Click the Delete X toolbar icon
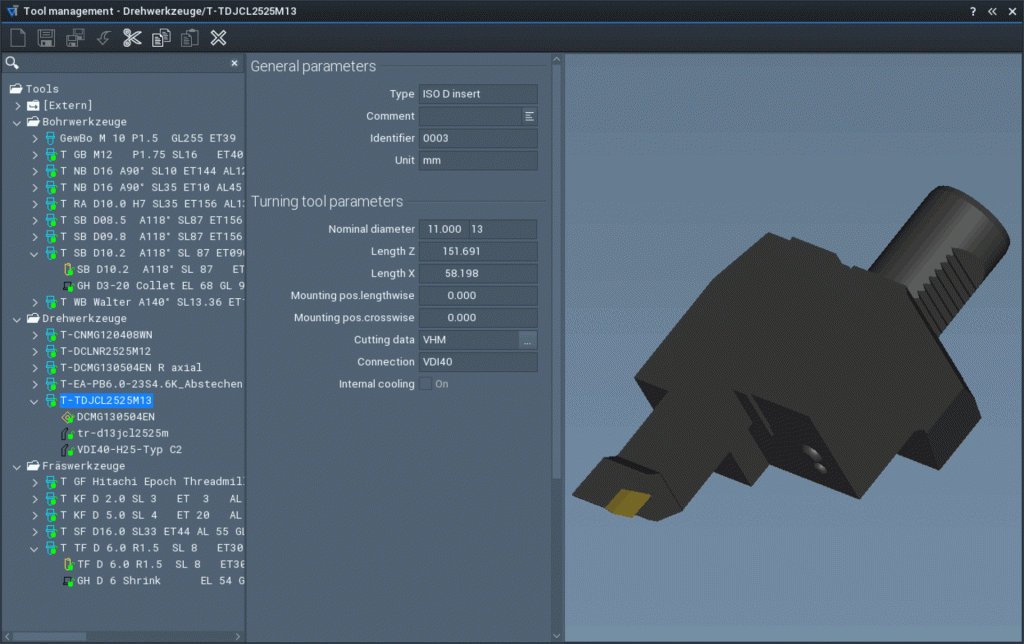 click(218, 38)
